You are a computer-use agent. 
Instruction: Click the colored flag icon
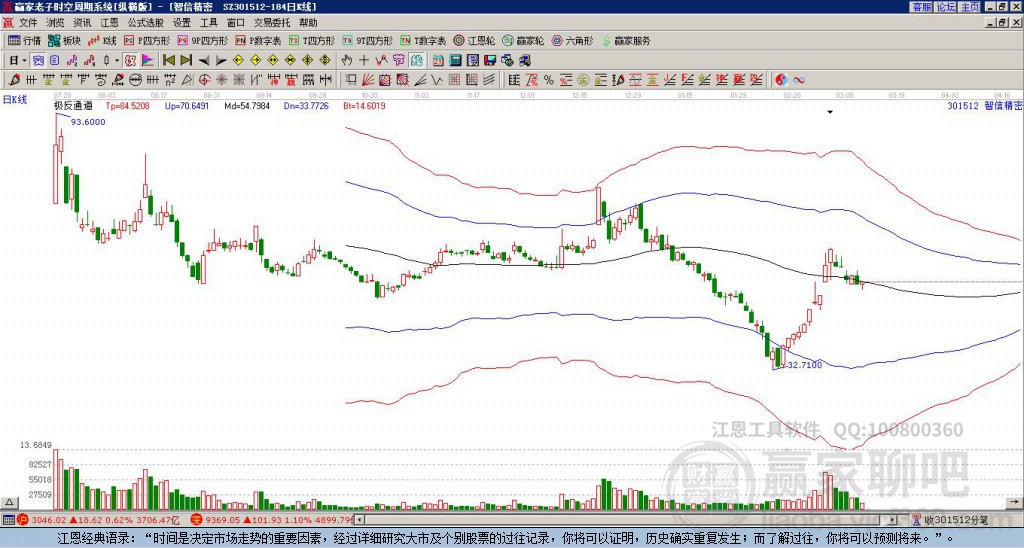point(148,61)
